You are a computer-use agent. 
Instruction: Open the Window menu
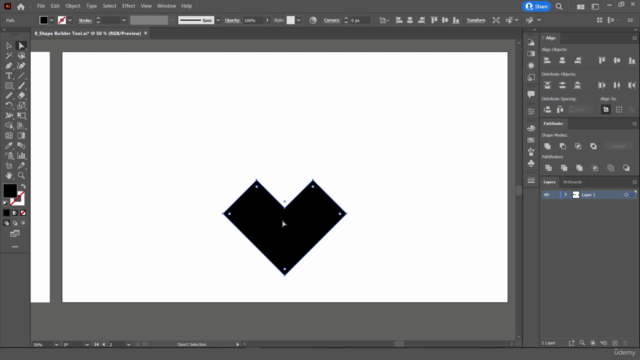coord(166,6)
